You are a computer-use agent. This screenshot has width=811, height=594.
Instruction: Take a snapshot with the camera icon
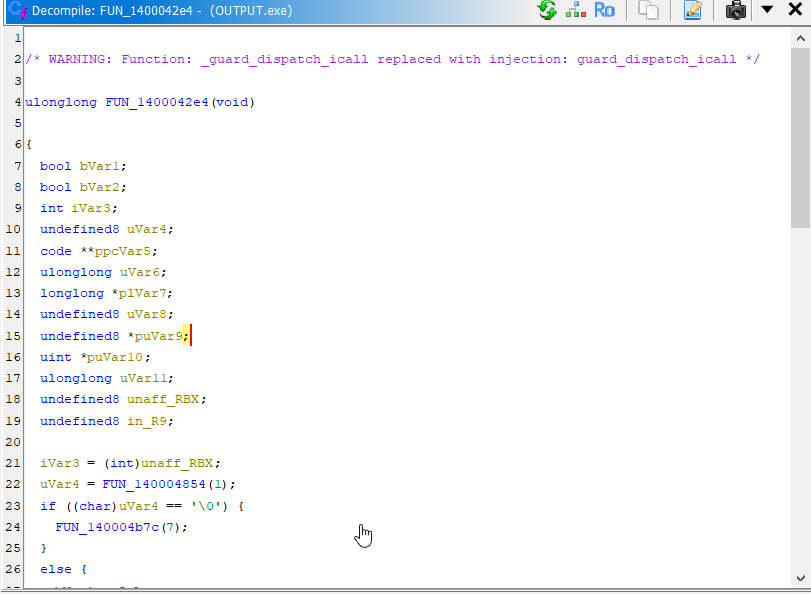tap(736, 10)
